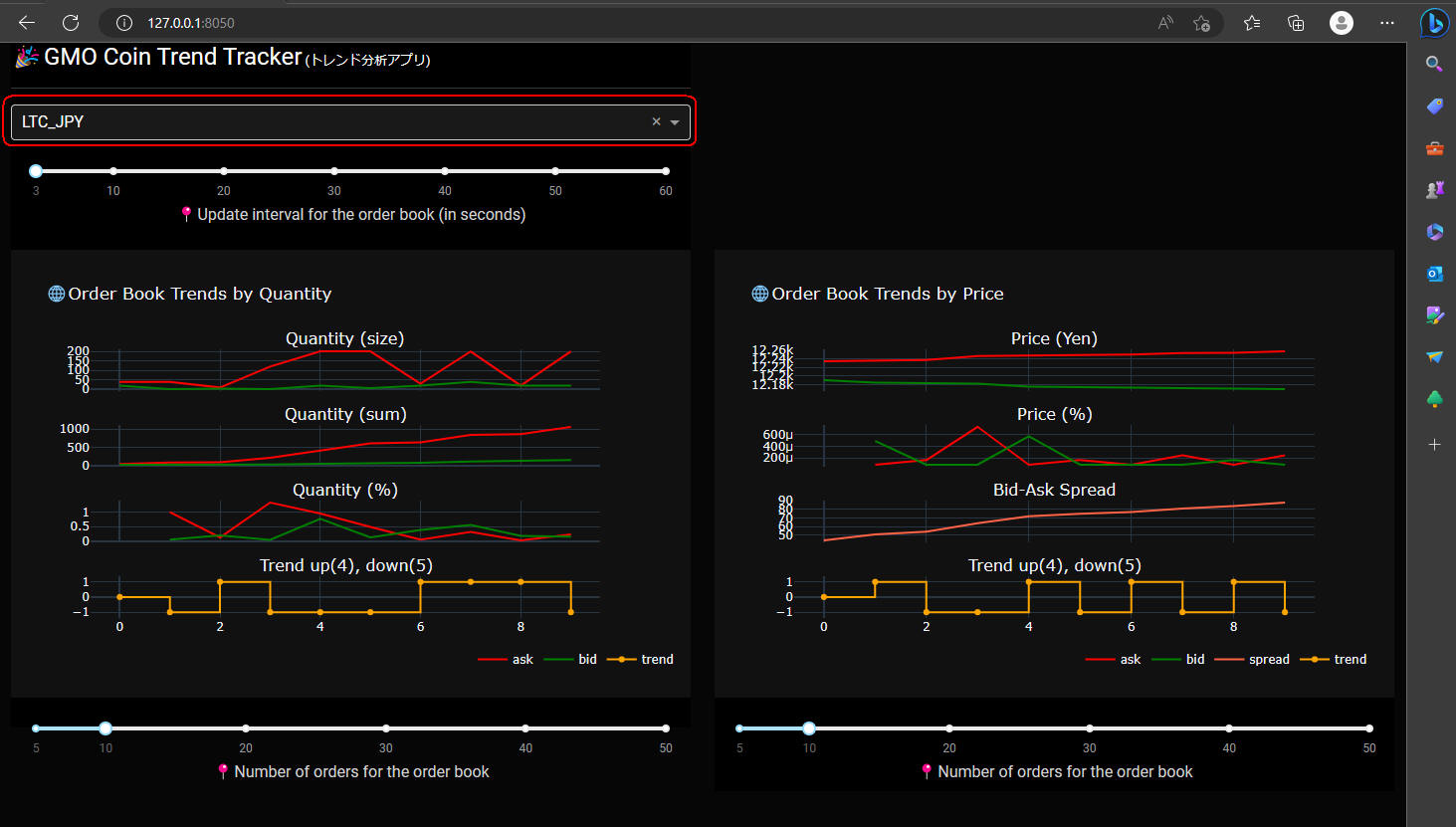Click the LTC_JPY symbol selection field
Screen dimensions: 1456x827
(350, 121)
